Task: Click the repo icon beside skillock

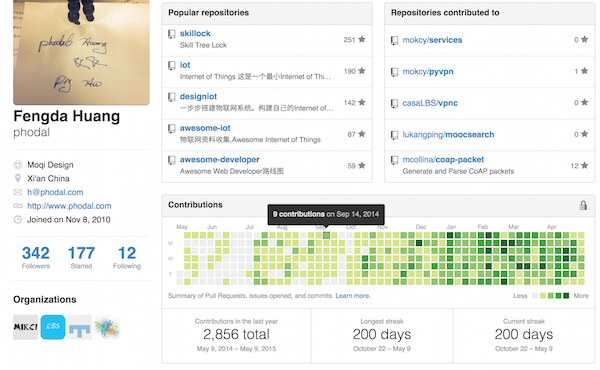Action: (172, 34)
